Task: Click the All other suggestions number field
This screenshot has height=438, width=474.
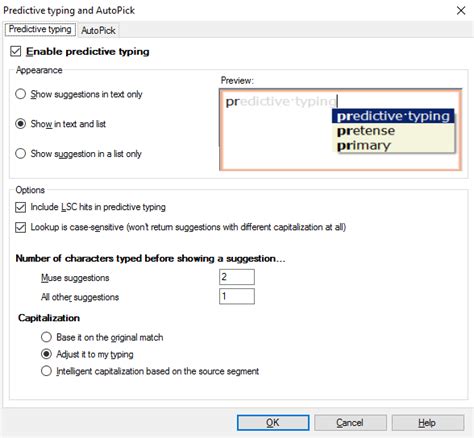Action: (237, 296)
